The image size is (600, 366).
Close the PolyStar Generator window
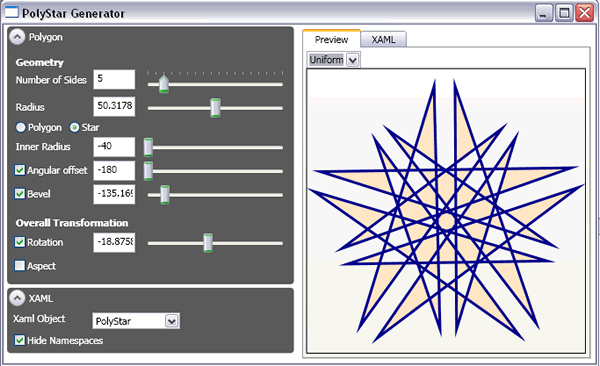(585, 13)
